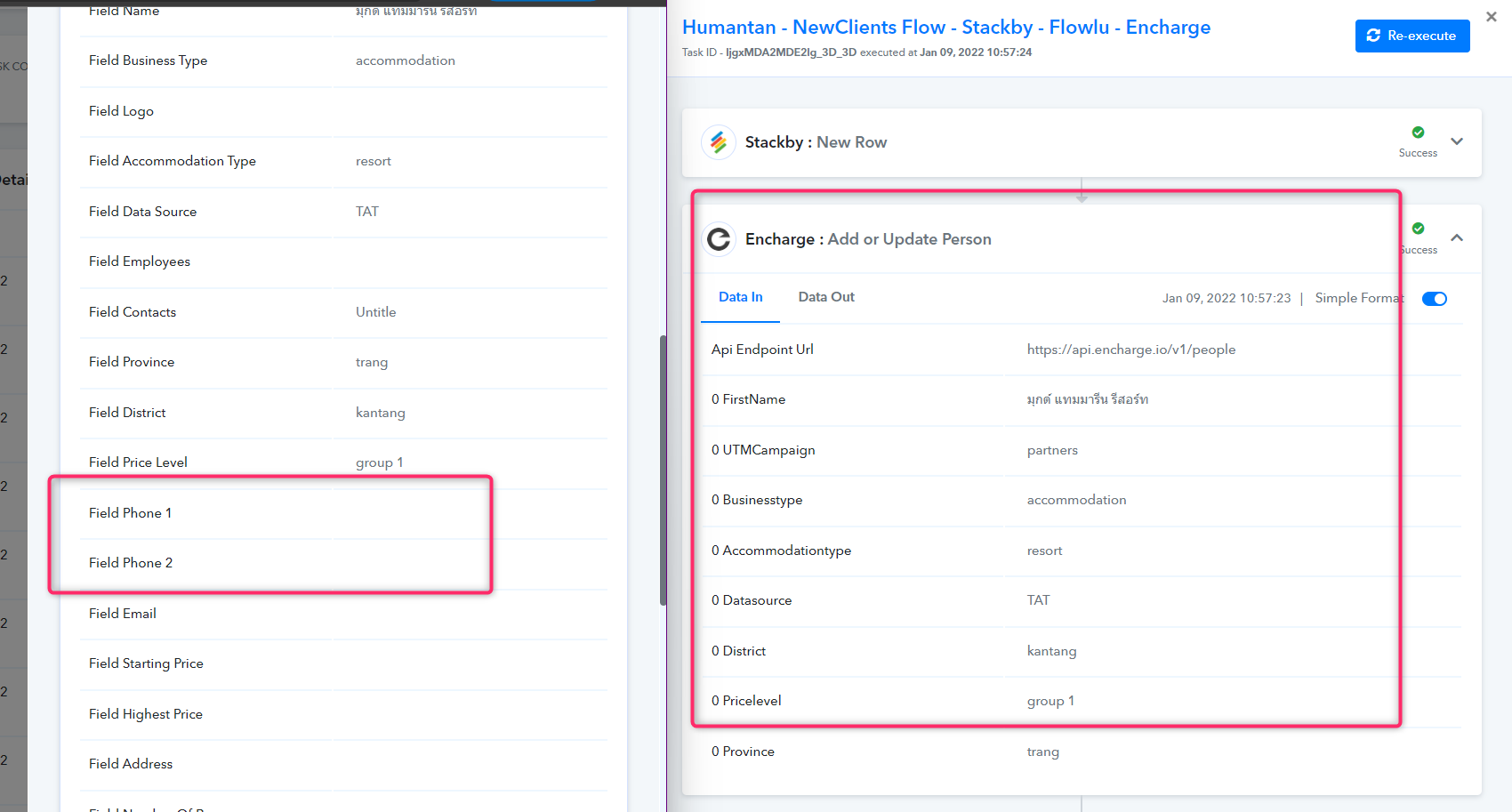Screen dimensions: 1512x812
Task: Click the Api Endpoint Url value
Action: tap(1131, 350)
